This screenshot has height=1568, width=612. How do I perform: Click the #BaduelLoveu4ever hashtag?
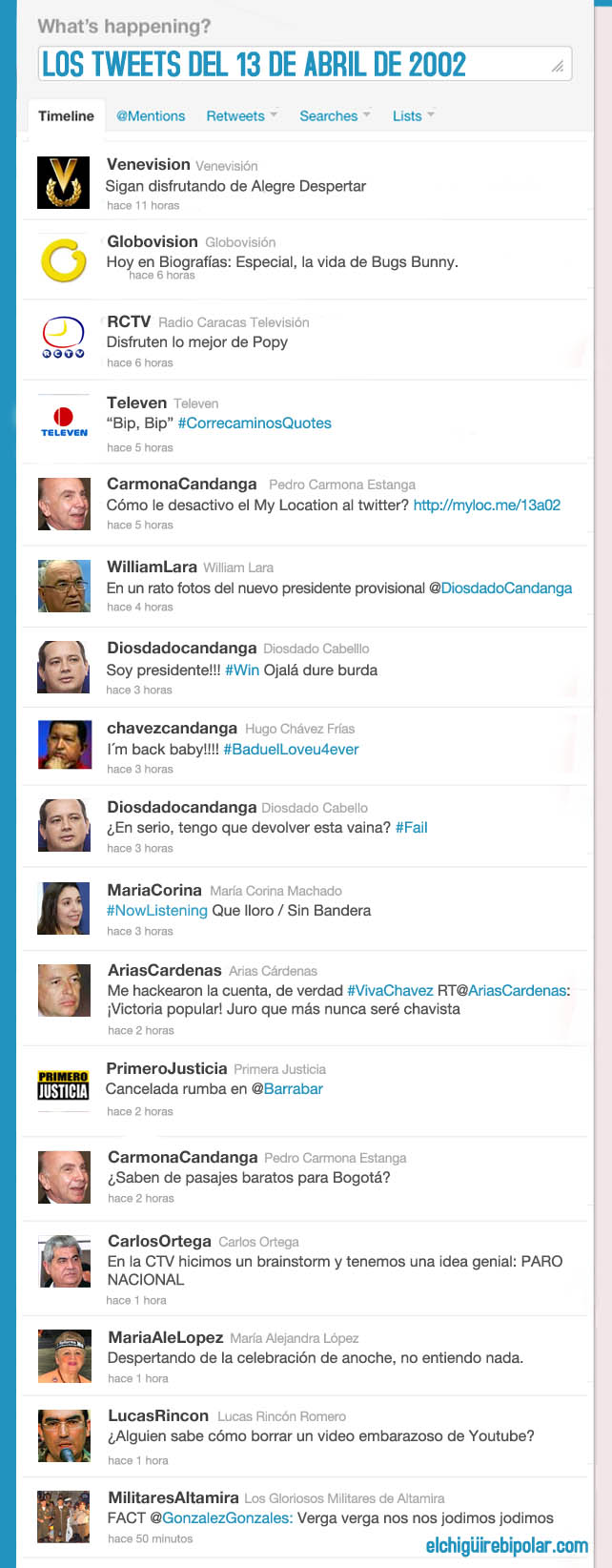coord(291,749)
